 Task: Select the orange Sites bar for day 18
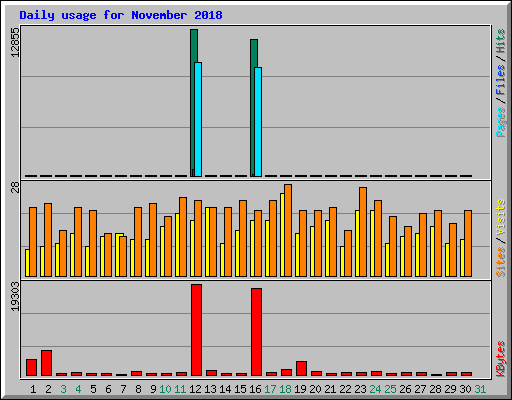[x=288, y=231]
